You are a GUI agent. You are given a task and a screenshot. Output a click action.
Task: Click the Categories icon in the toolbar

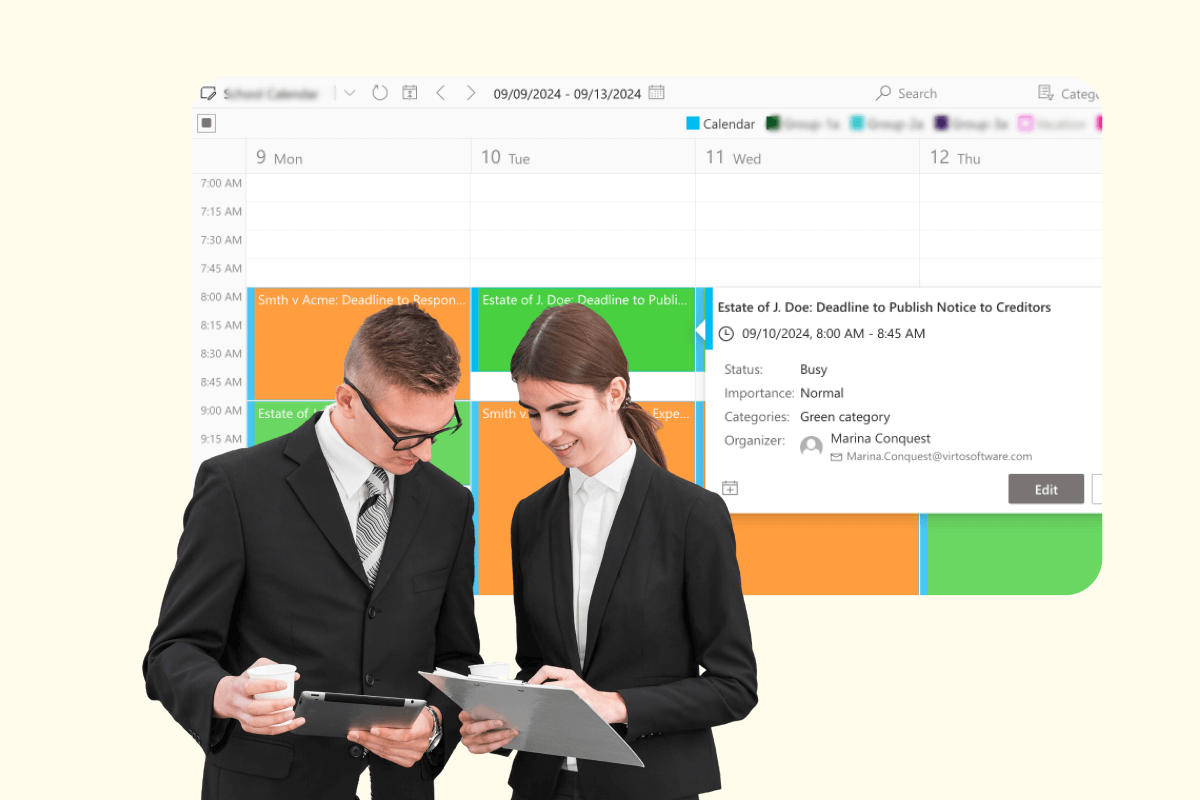(x=1044, y=93)
